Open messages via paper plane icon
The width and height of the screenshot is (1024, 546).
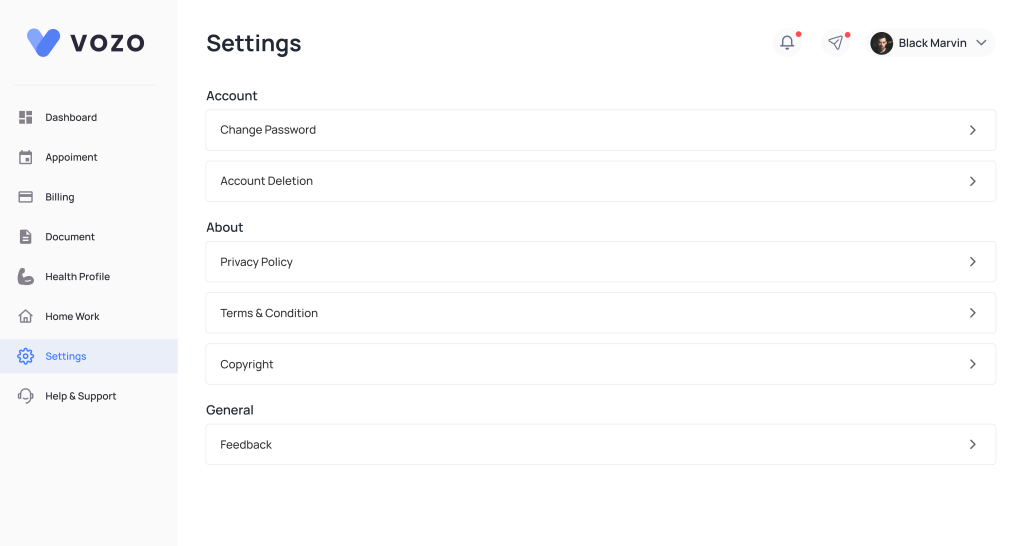click(x=836, y=43)
